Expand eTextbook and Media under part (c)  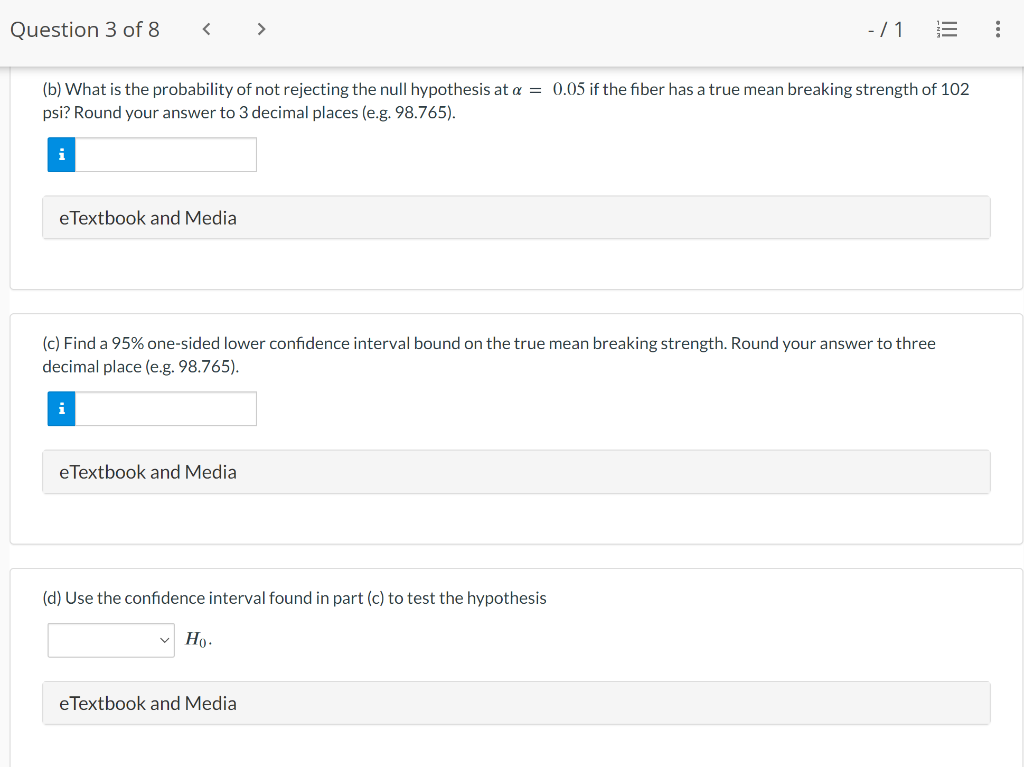pyautogui.click(x=516, y=472)
